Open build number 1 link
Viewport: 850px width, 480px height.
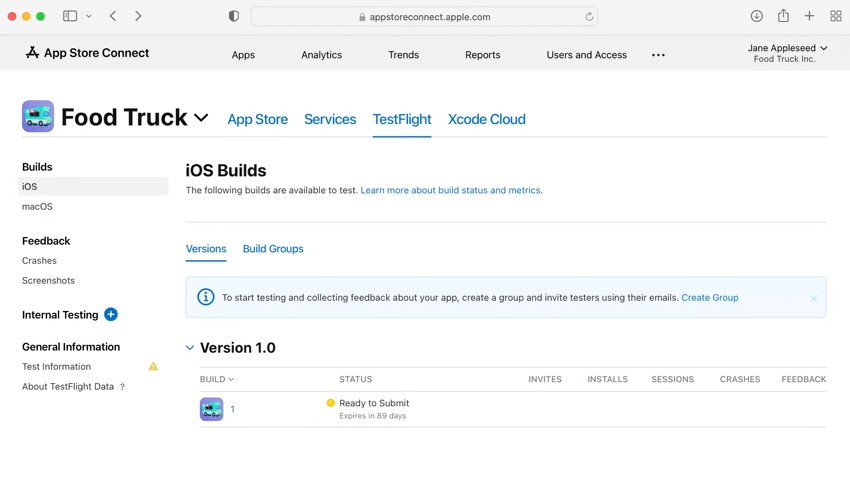pyautogui.click(x=233, y=409)
